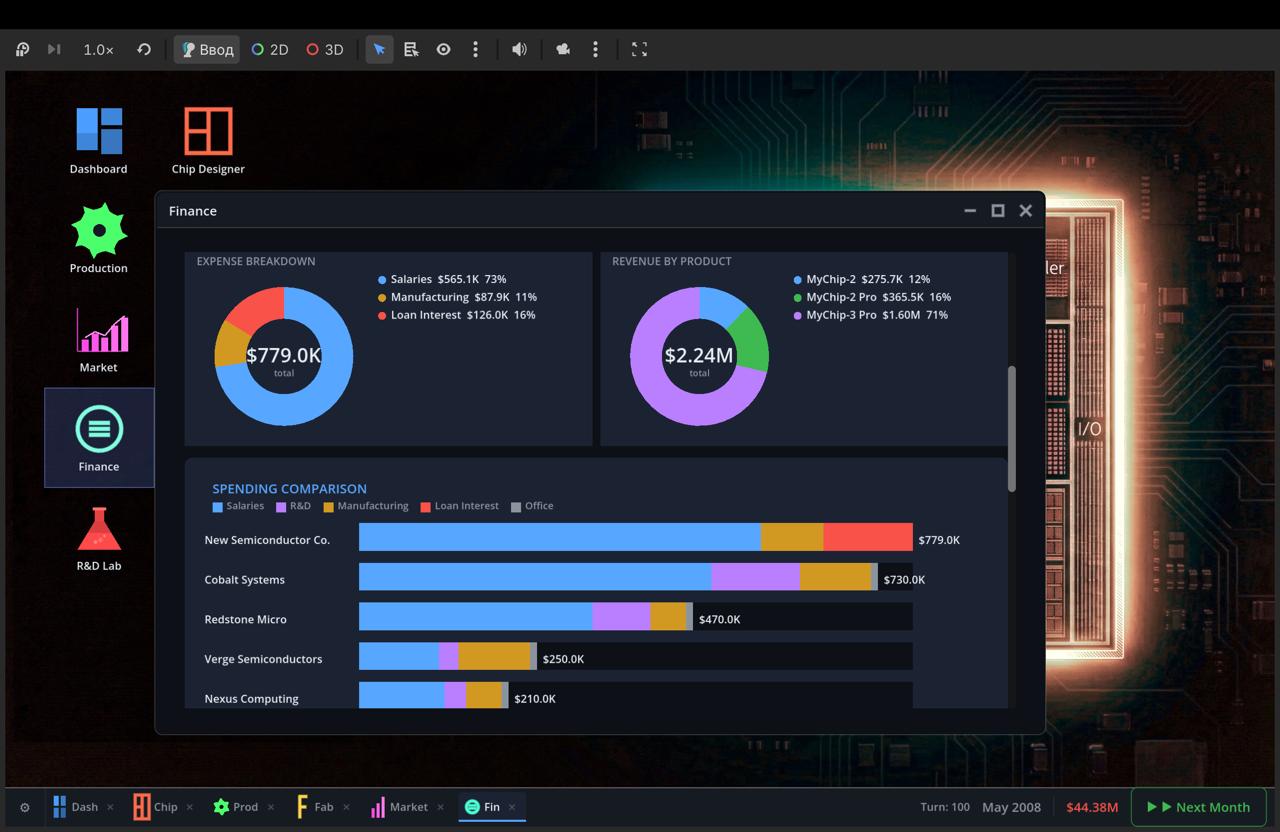Switch to the Fab taskbar tab
The image size is (1280, 832).
coord(315,807)
